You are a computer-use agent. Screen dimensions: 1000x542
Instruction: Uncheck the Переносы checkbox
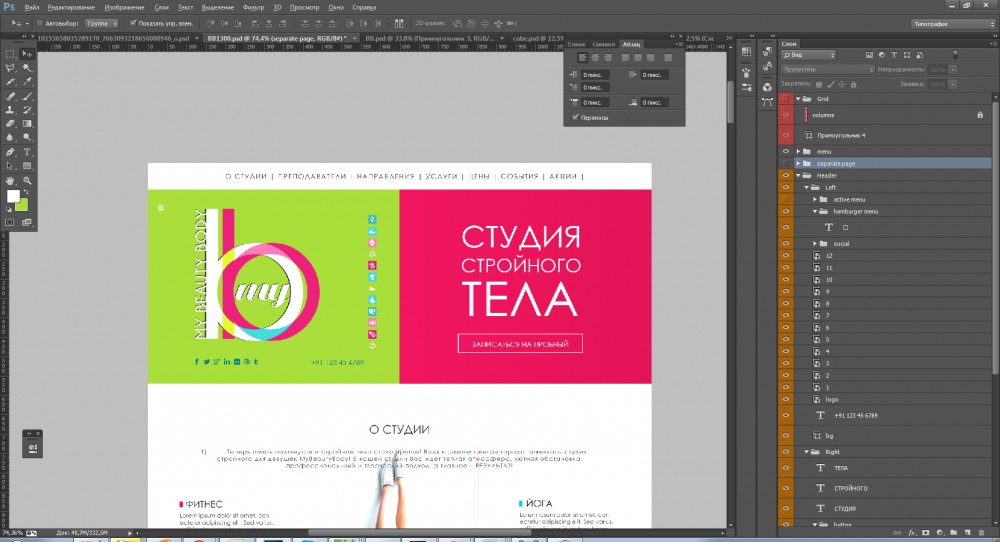coord(575,117)
